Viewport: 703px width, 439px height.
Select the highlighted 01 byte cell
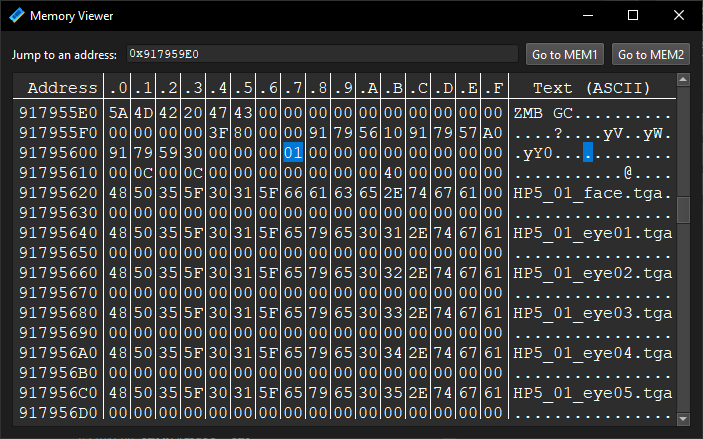293,153
